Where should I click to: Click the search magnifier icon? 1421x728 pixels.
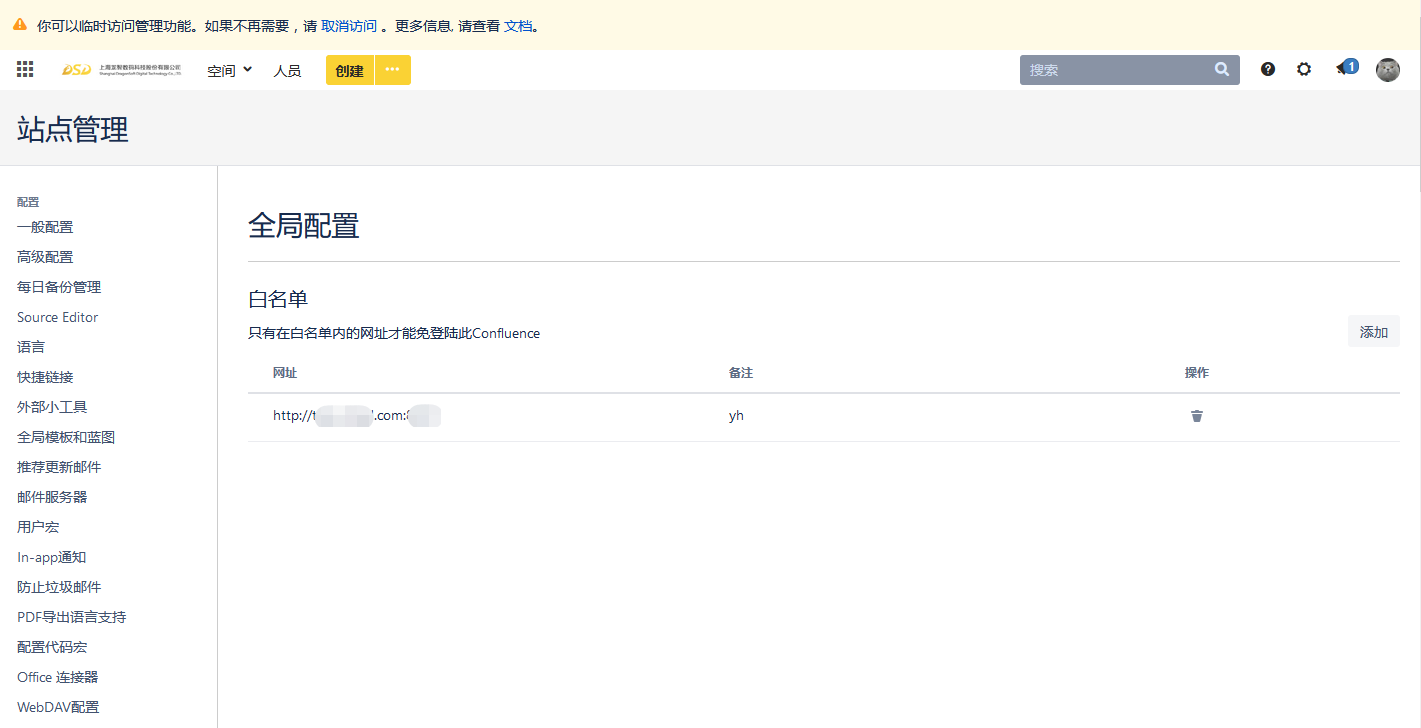coord(1222,70)
